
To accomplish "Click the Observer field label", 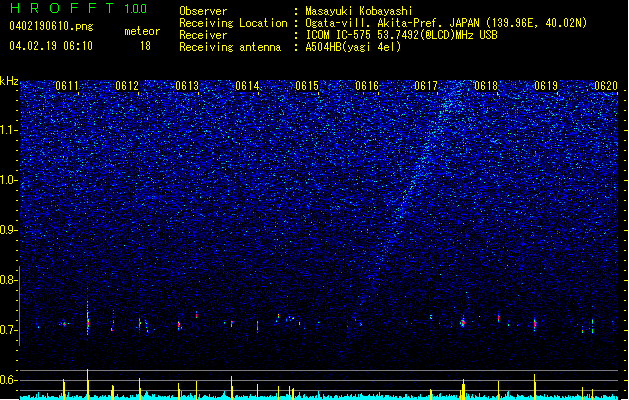I will click(203, 11).
